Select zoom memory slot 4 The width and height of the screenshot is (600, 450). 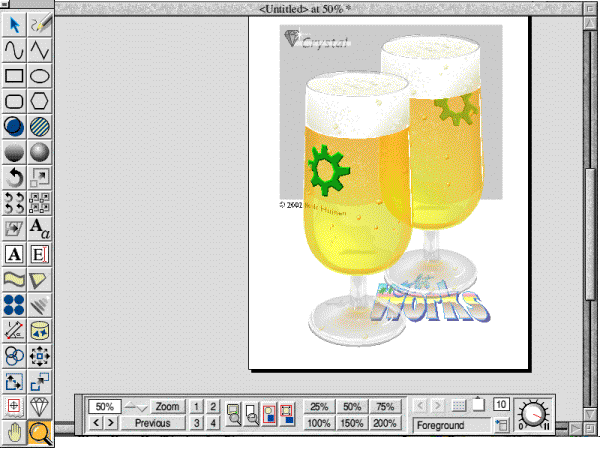pyautogui.click(x=213, y=423)
